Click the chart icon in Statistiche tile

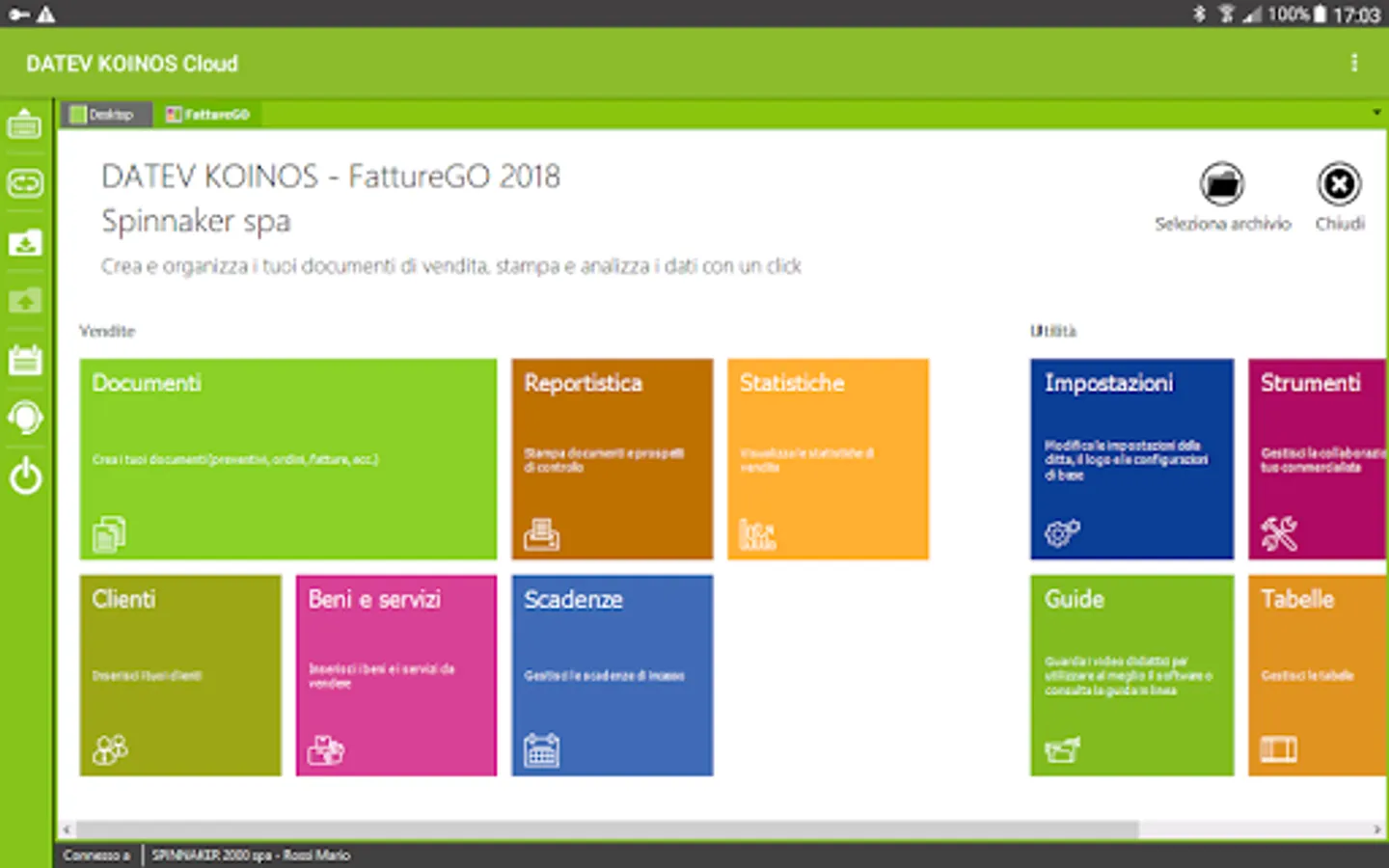pos(757,534)
